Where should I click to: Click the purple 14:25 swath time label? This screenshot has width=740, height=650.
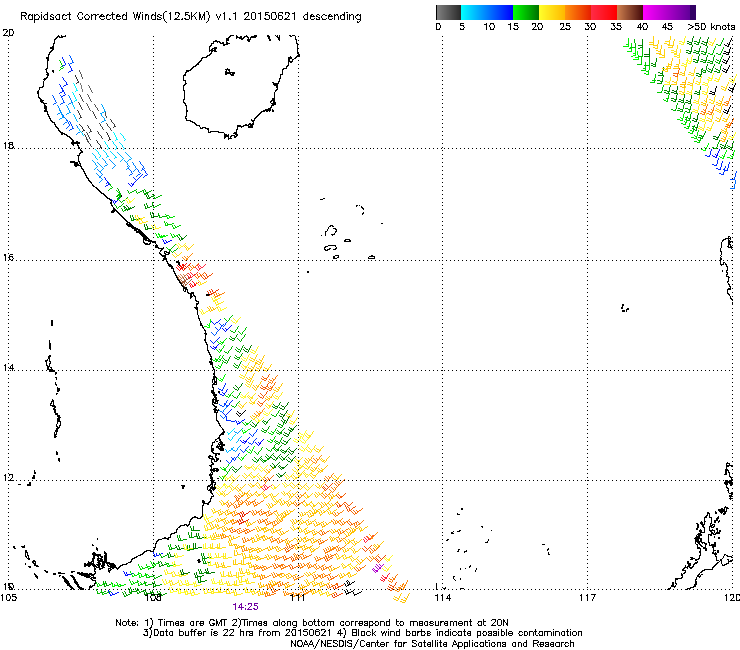click(245, 607)
